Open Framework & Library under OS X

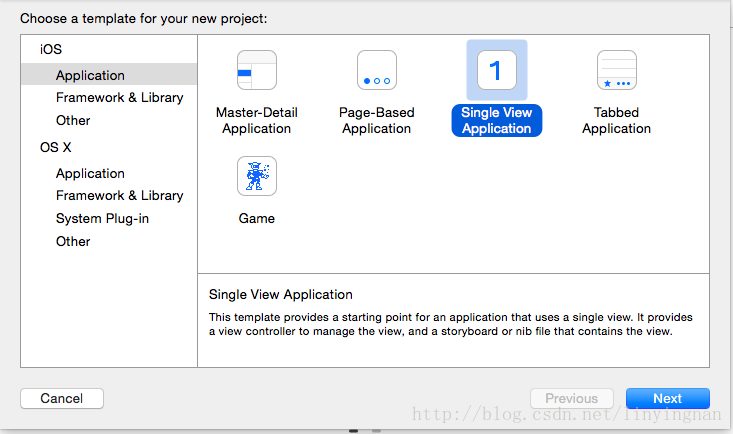click(119, 195)
